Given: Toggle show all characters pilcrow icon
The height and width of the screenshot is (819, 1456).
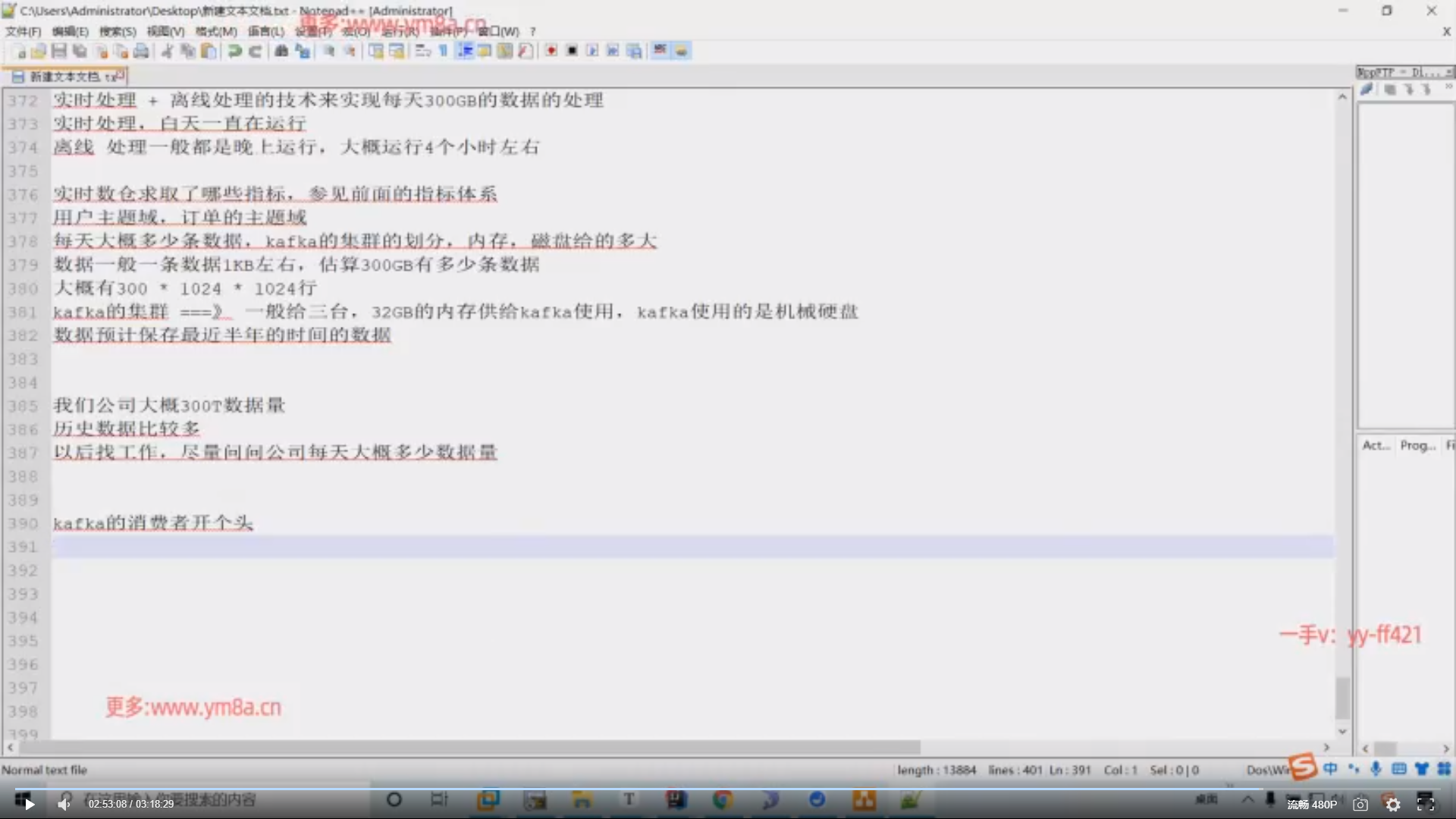Looking at the screenshot, I should [x=443, y=51].
